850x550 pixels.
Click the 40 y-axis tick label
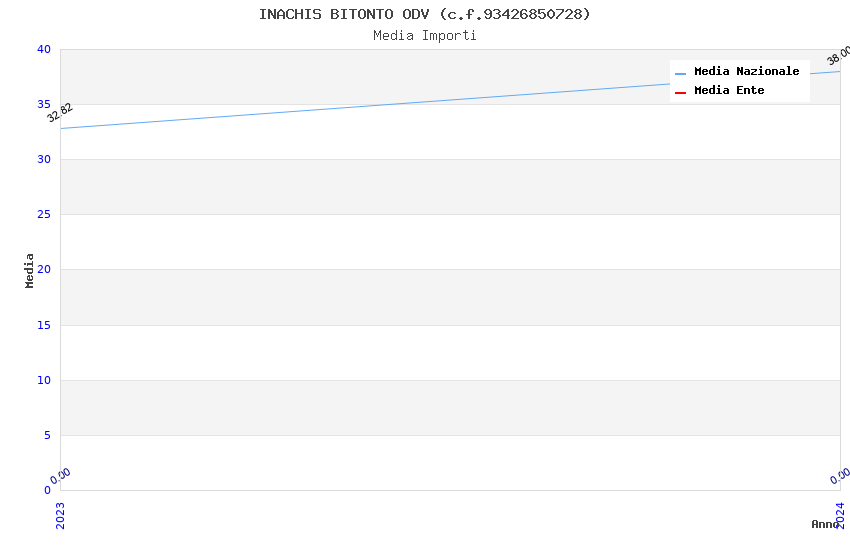point(43,50)
